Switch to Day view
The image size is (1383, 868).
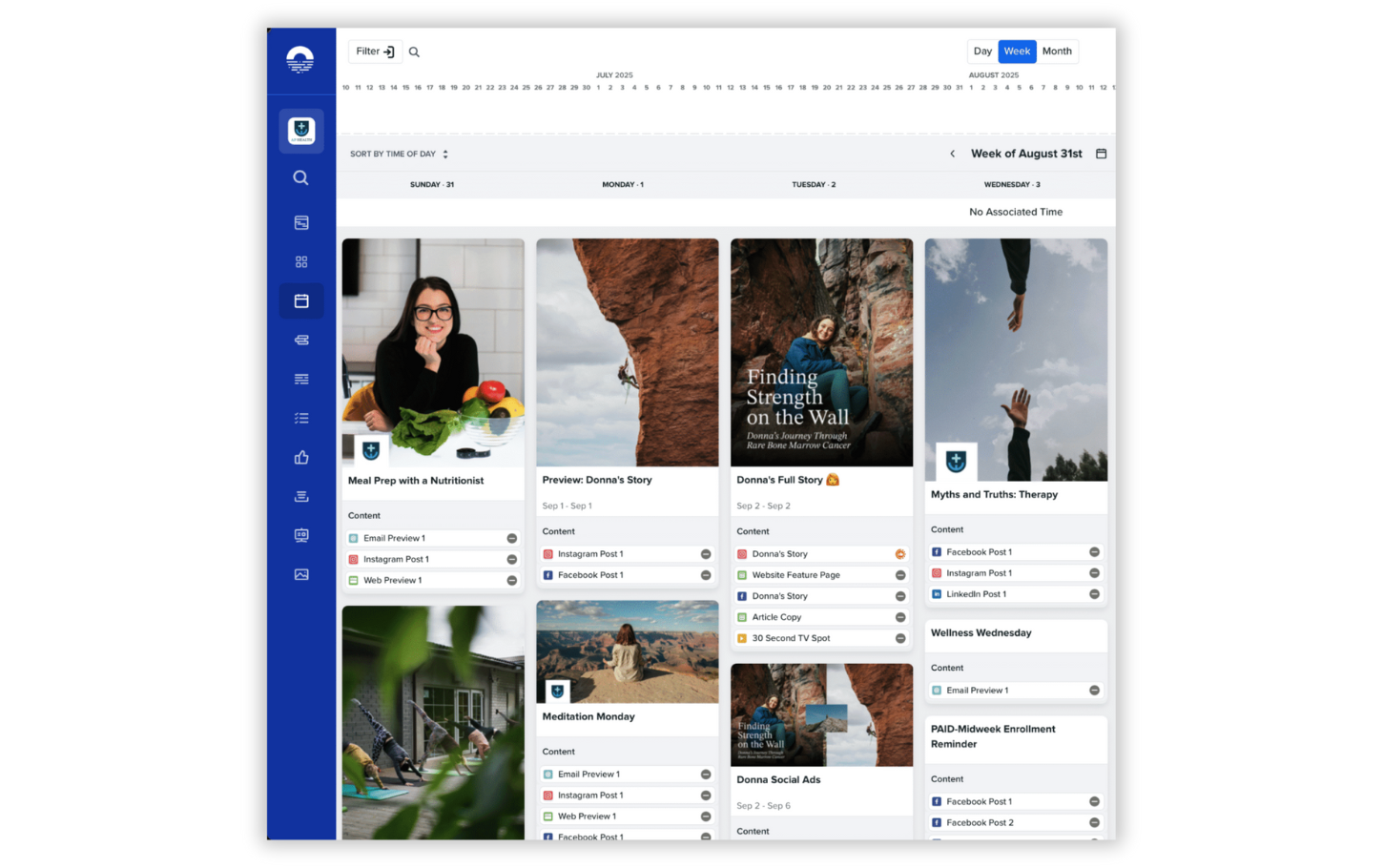click(982, 52)
